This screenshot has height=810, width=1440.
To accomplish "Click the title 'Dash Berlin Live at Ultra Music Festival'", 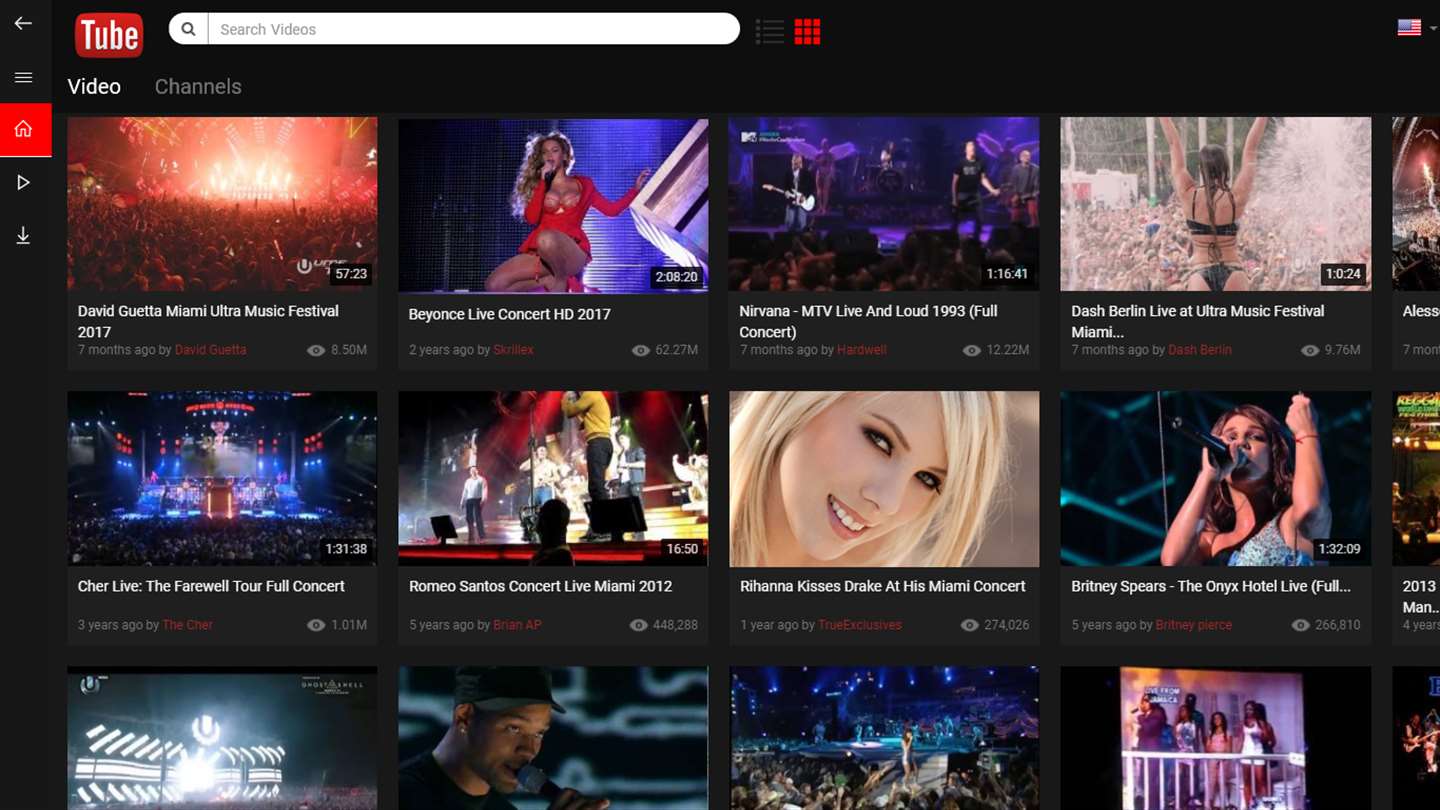I will pos(1197,321).
